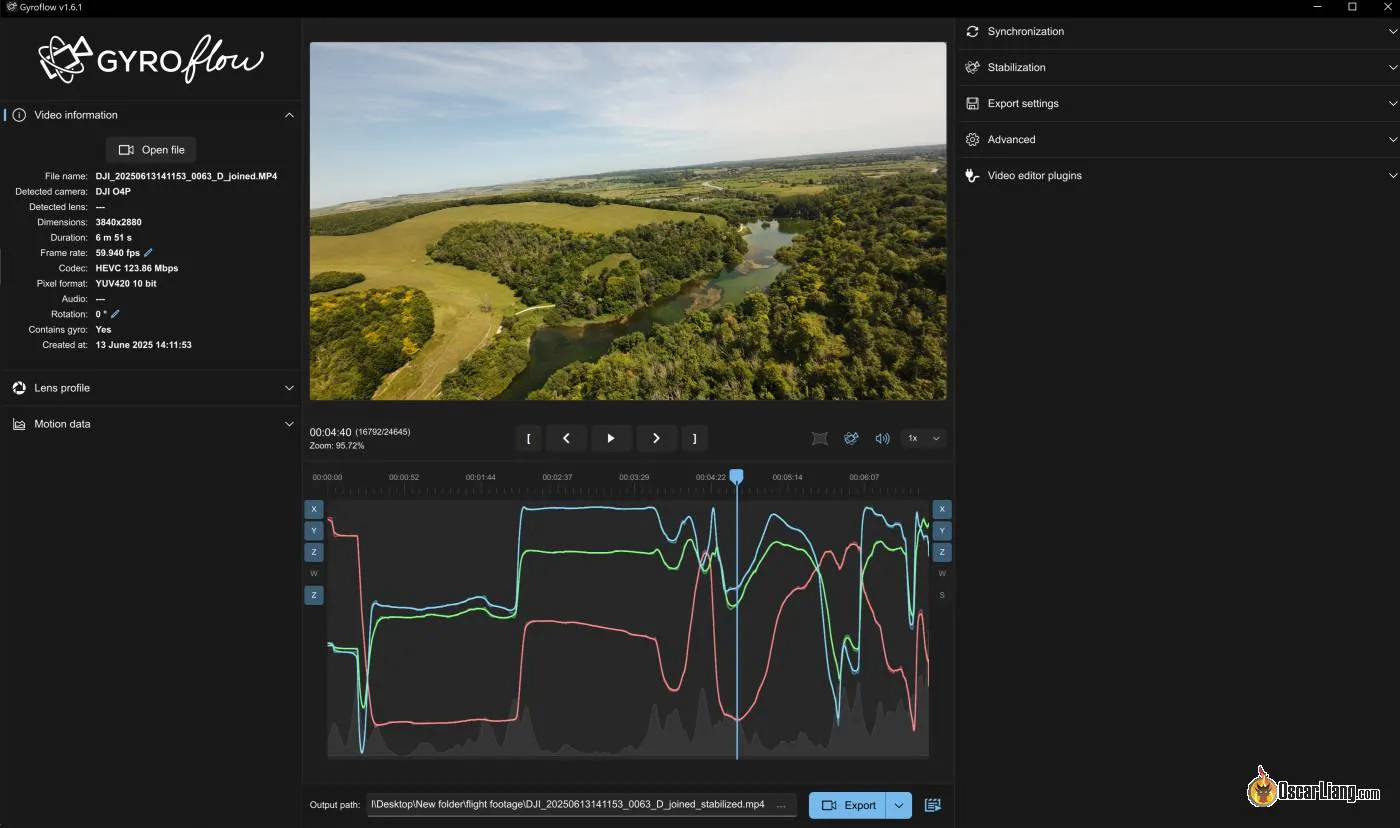Edit rotation with pencil icon
The height and width of the screenshot is (828, 1400).
(x=115, y=314)
